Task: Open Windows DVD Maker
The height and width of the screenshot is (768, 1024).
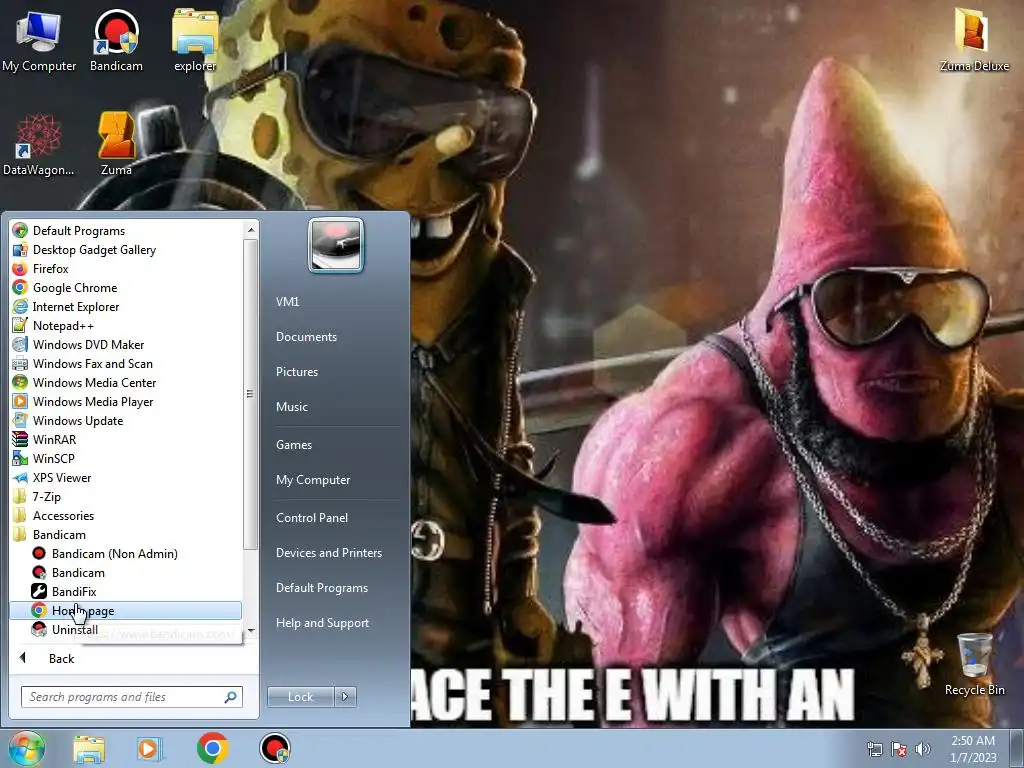Action: [x=126, y=344]
